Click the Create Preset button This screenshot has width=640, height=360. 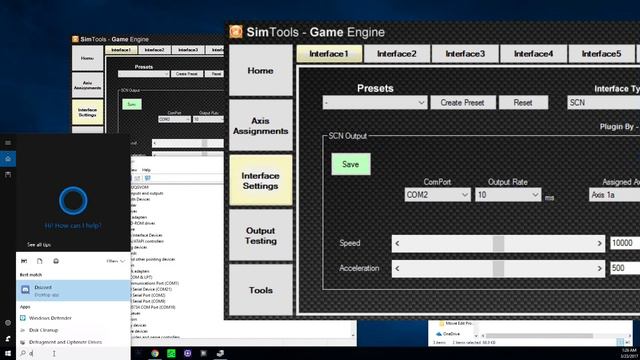[x=463, y=102]
